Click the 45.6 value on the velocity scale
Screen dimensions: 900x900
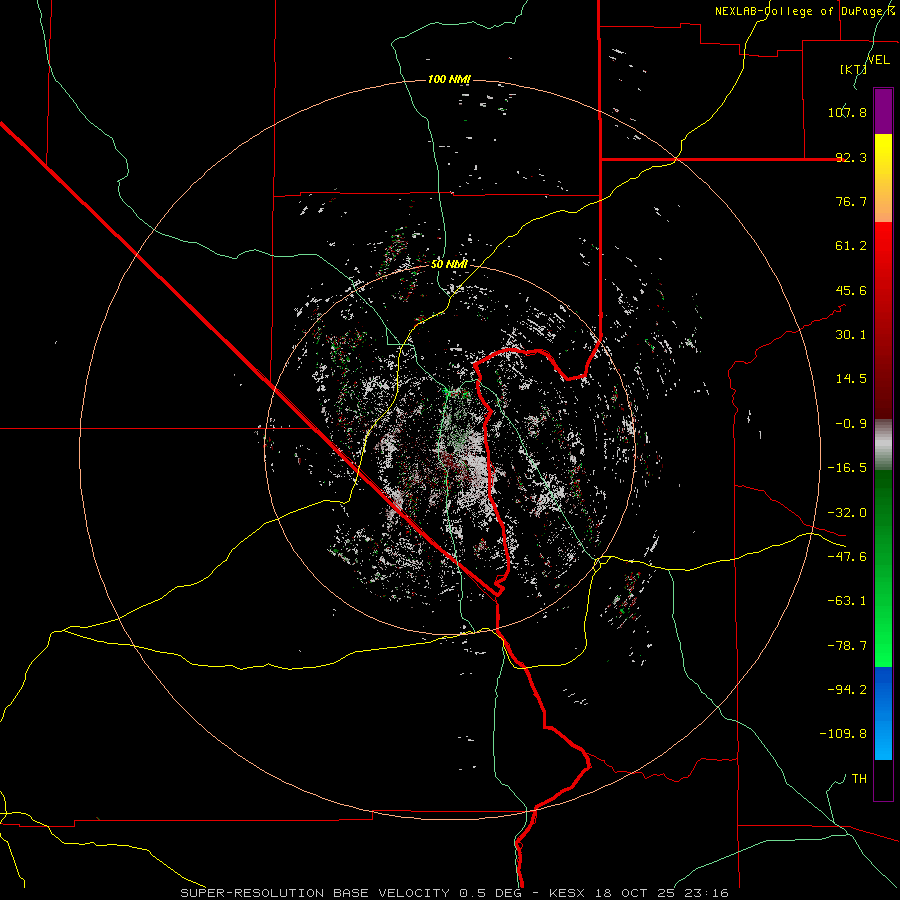tap(851, 290)
